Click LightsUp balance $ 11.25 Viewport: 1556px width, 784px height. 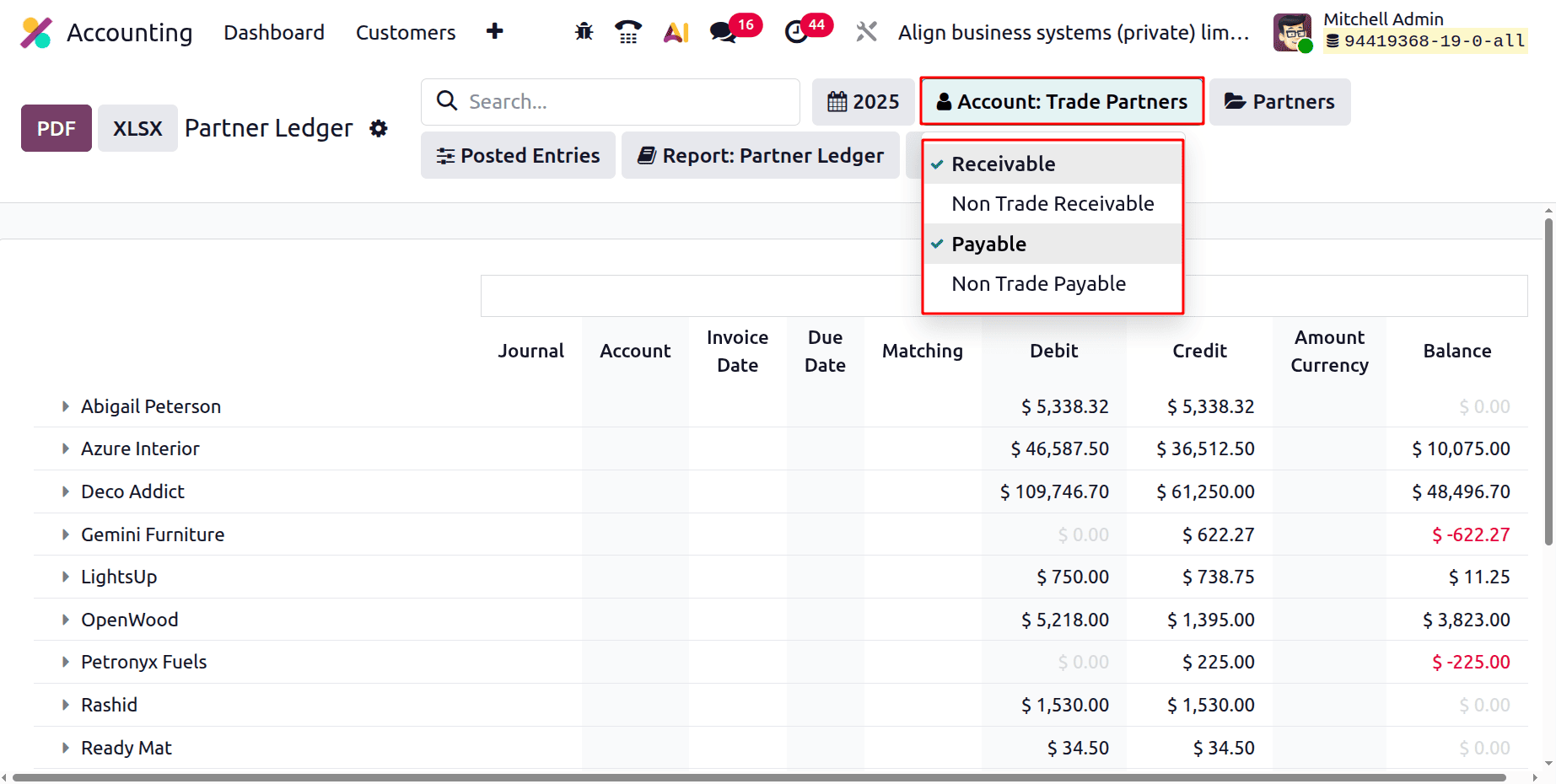1479,577
